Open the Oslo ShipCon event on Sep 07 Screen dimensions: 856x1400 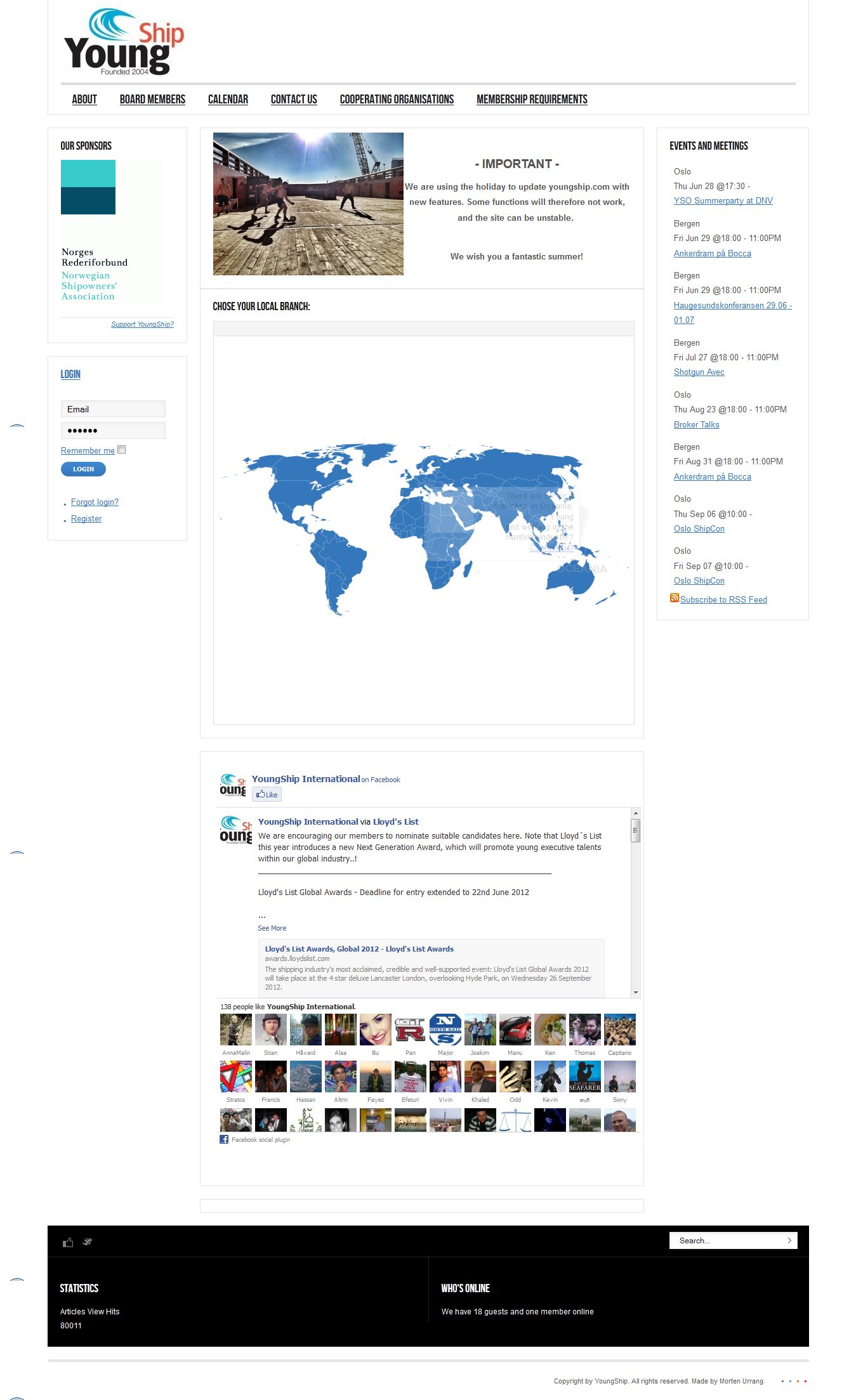699,580
